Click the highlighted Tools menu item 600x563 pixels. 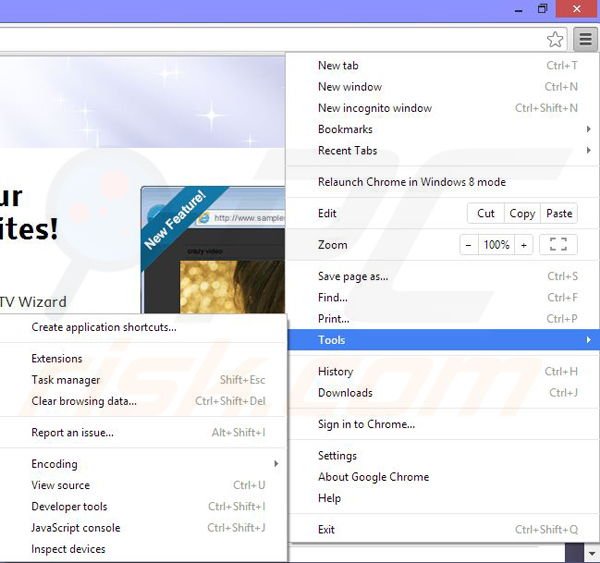point(442,340)
